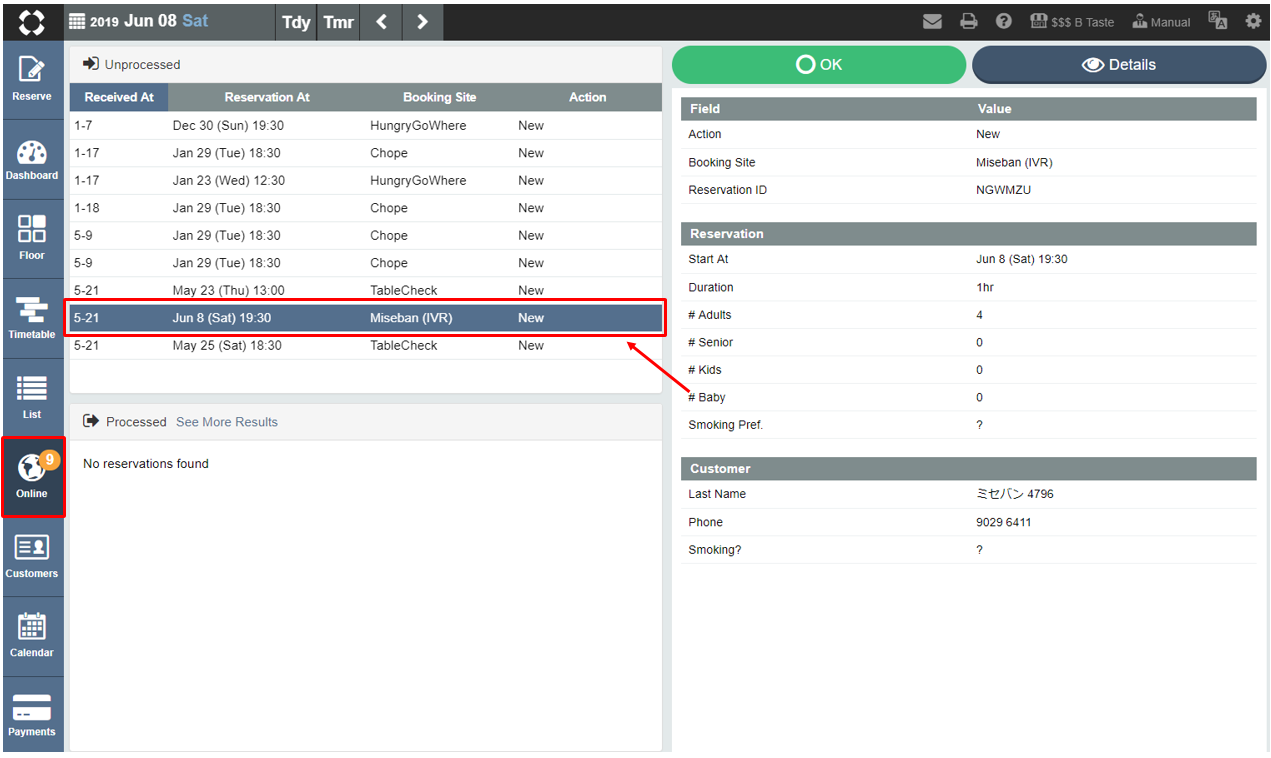Click the Duration value 1hr

pyautogui.click(x=985, y=287)
